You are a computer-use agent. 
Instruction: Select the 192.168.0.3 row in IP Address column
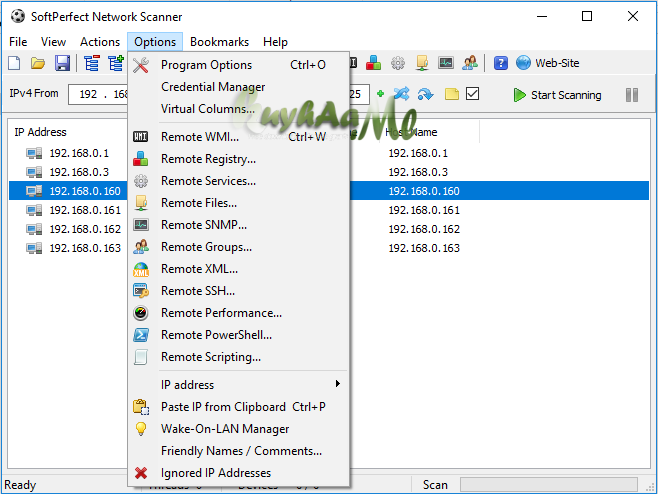pyautogui.click(x=79, y=172)
